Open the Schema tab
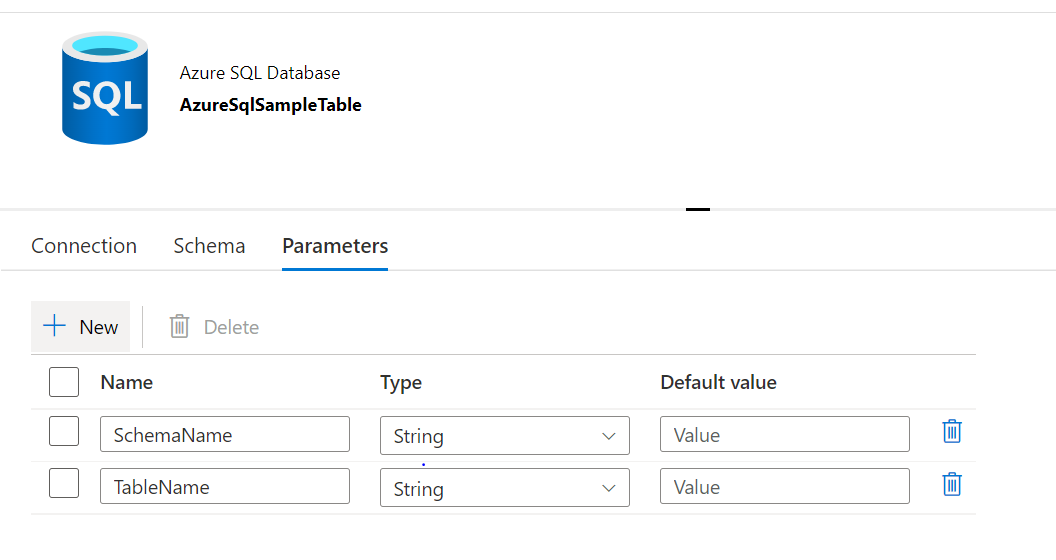The image size is (1056, 560). 209,246
